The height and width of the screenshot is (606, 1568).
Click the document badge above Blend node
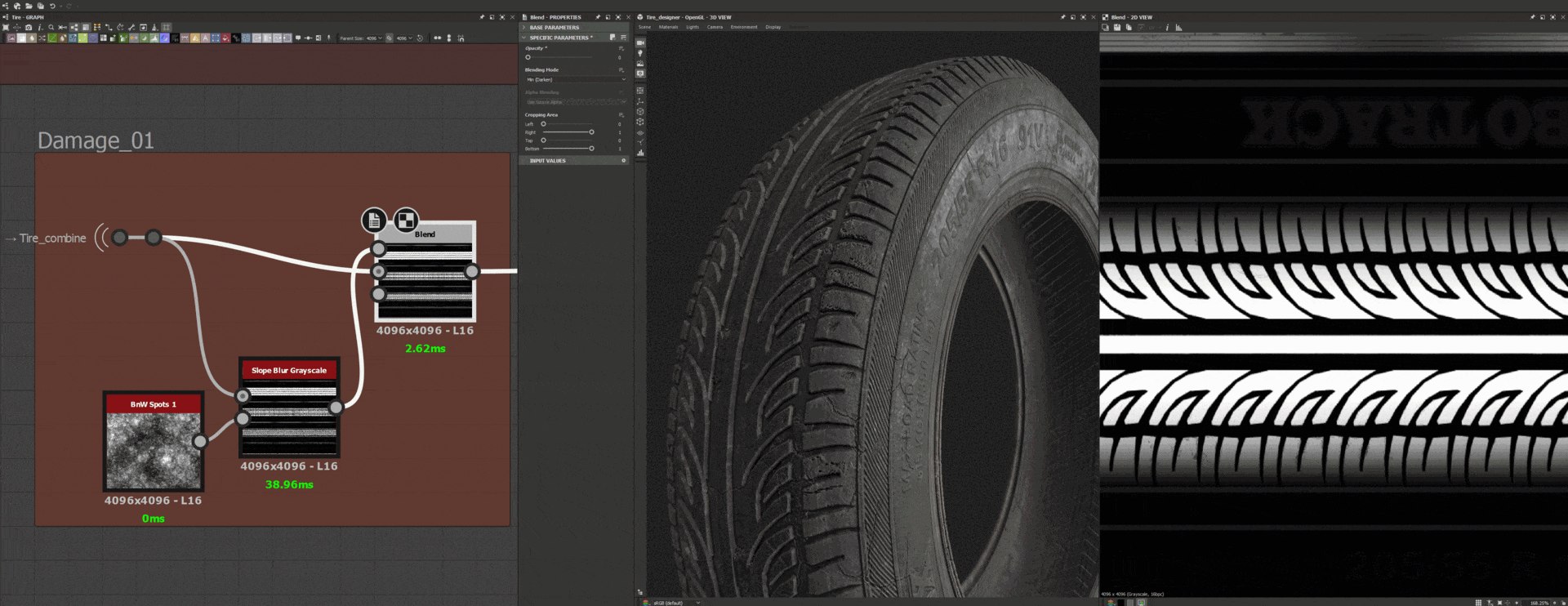[x=374, y=220]
